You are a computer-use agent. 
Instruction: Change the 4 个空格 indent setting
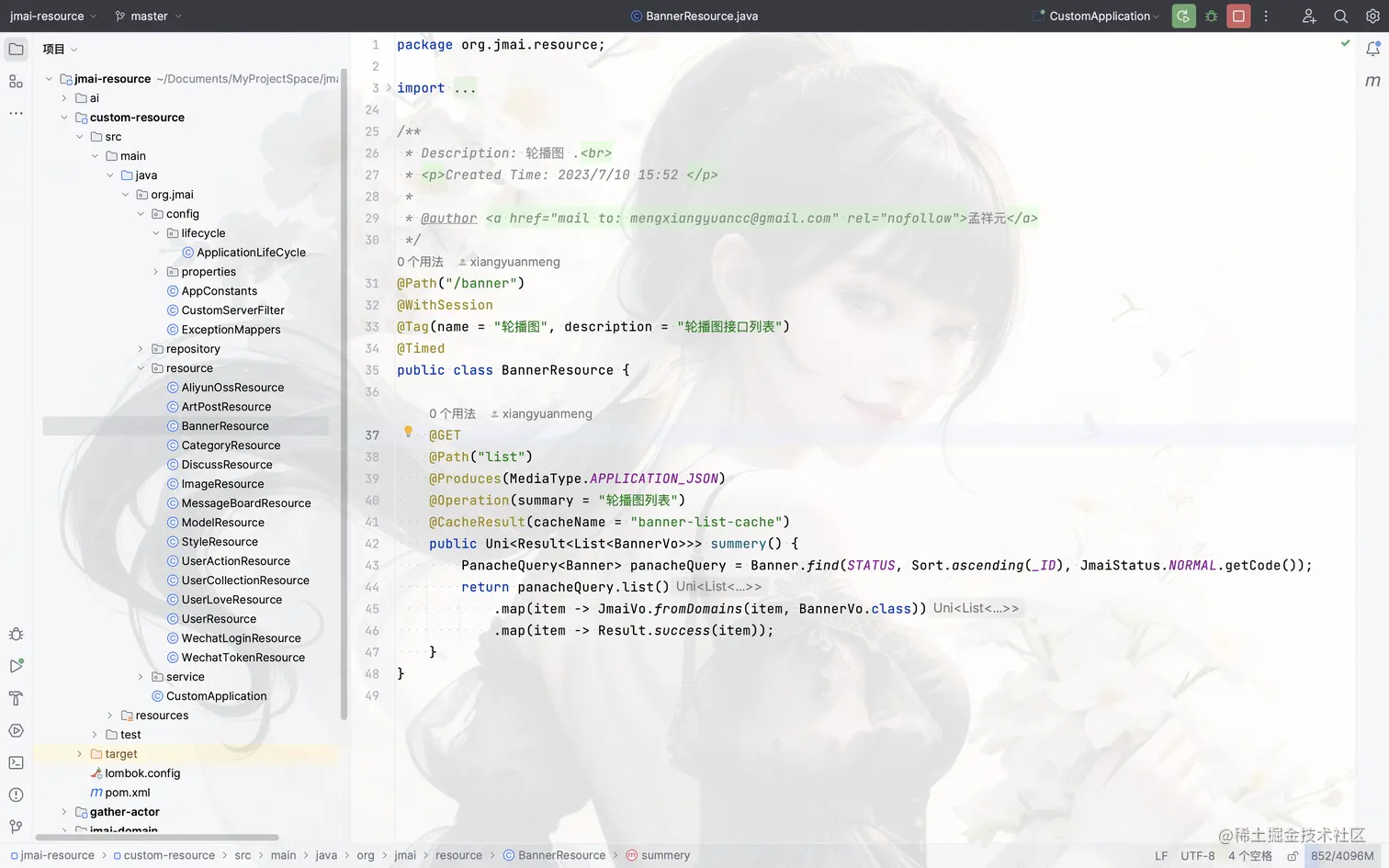(x=1250, y=855)
